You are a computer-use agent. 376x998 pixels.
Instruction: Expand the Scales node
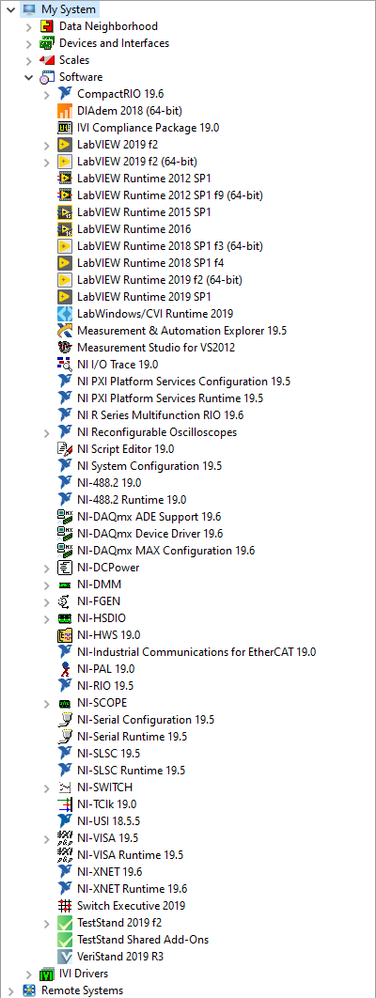pos(29,60)
